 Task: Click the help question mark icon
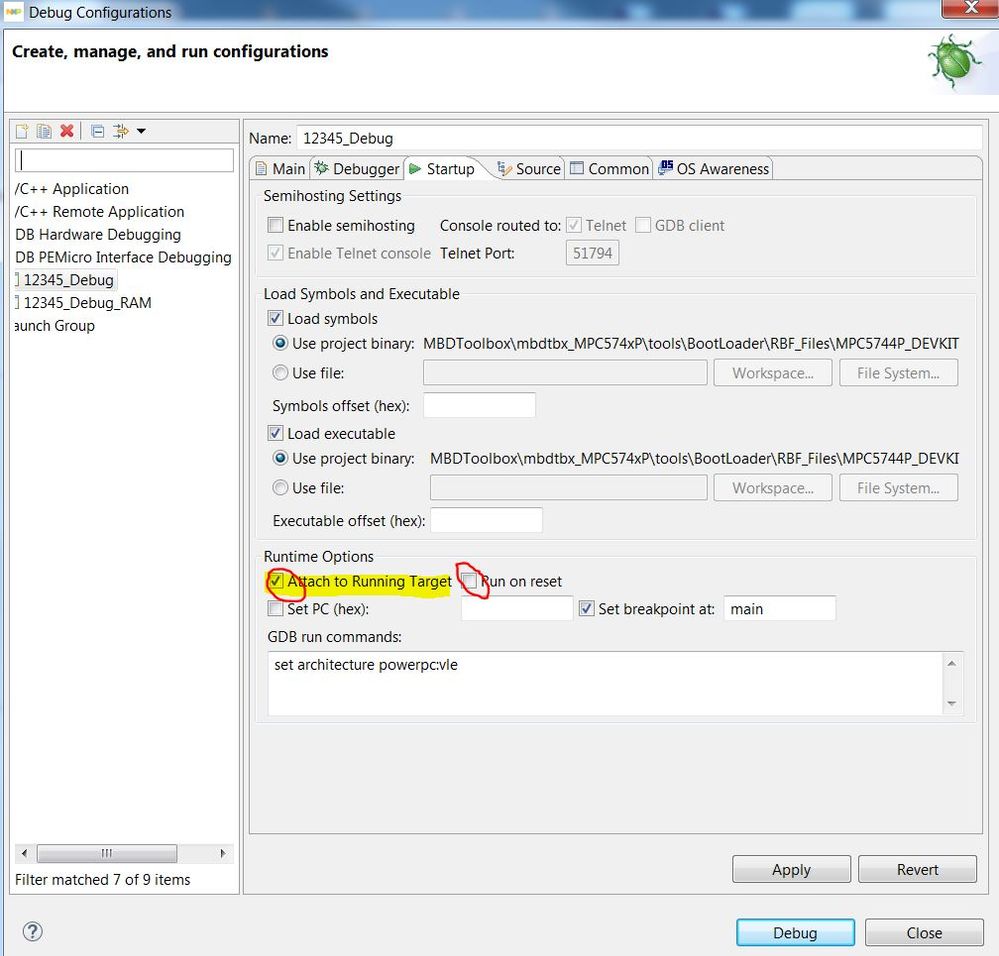coord(32,932)
